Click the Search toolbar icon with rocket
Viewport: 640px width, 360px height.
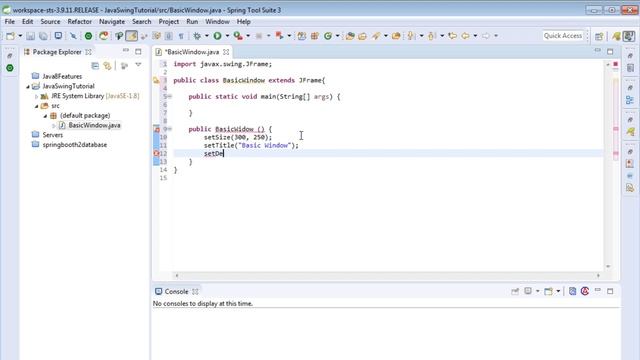tap(376, 36)
